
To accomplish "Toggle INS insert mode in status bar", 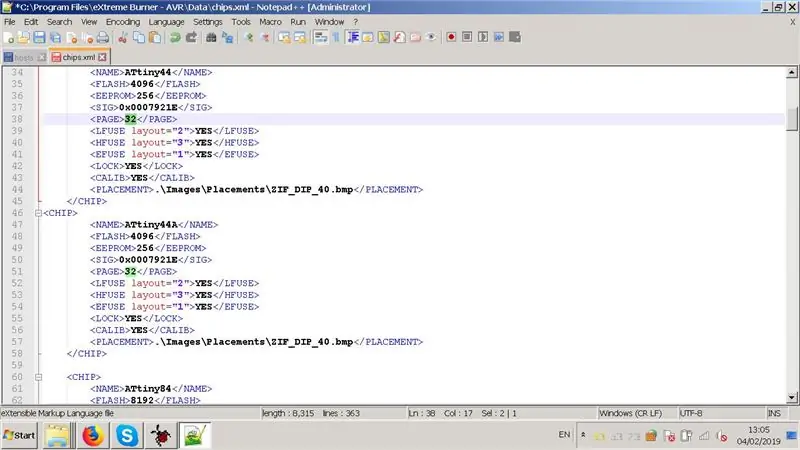I will [773, 413].
